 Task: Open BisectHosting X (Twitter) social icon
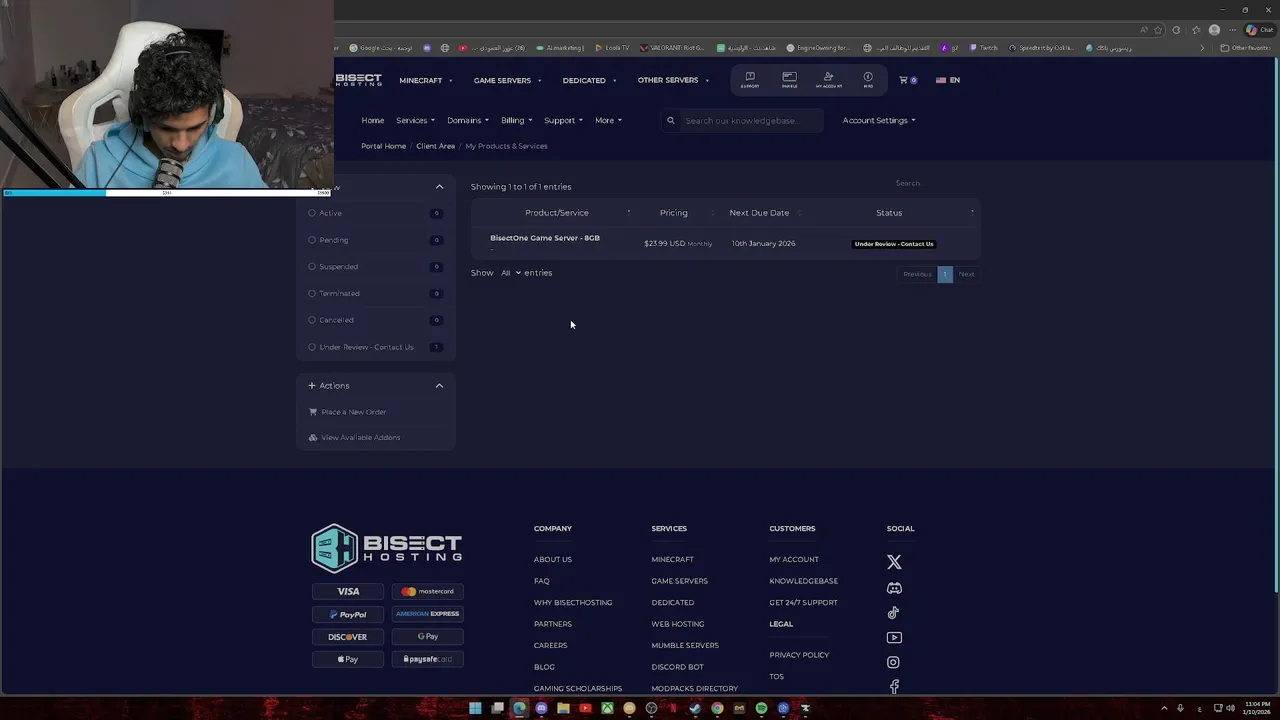(x=894, y=562)
